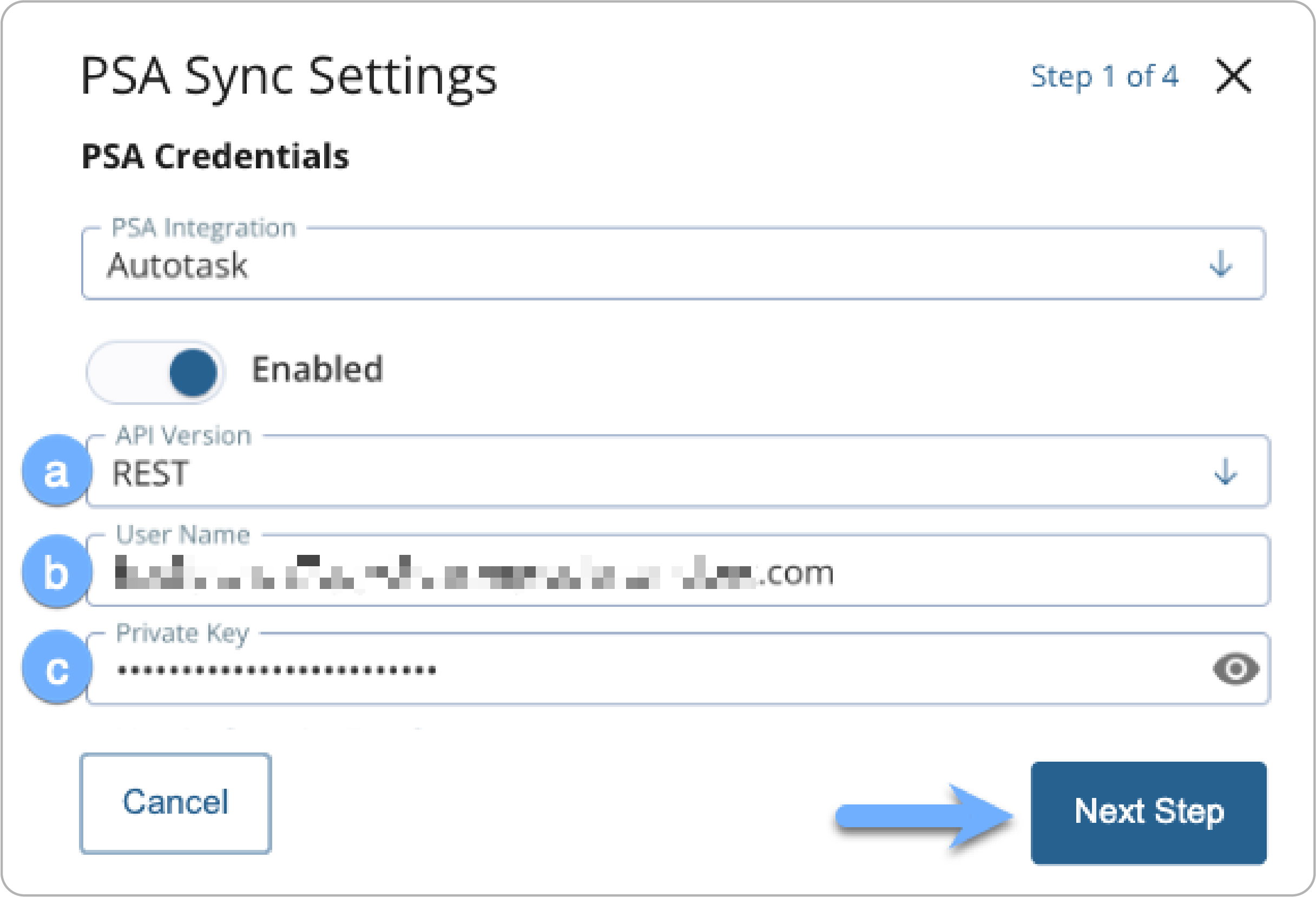Open PSA Integration dropdown arrow
This screenshot has height=897, width=1316.
pos(1220,264)
